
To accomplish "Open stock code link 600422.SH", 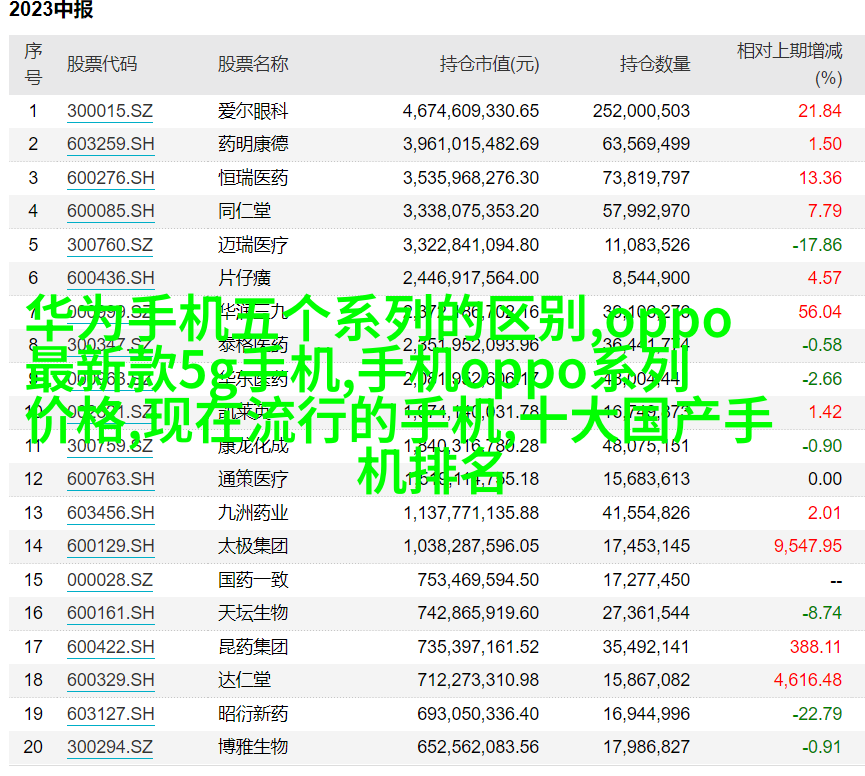I will pyautogui.click(x=110, y=647).
